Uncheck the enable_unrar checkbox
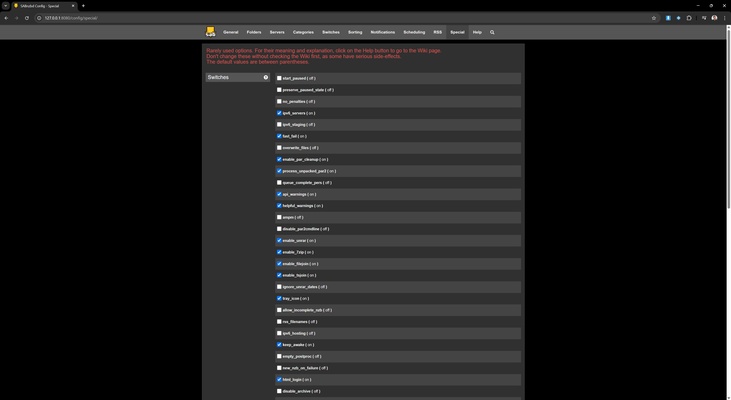Image resolution: width=731 pixels, height=400 pixels. click(279, 241)
